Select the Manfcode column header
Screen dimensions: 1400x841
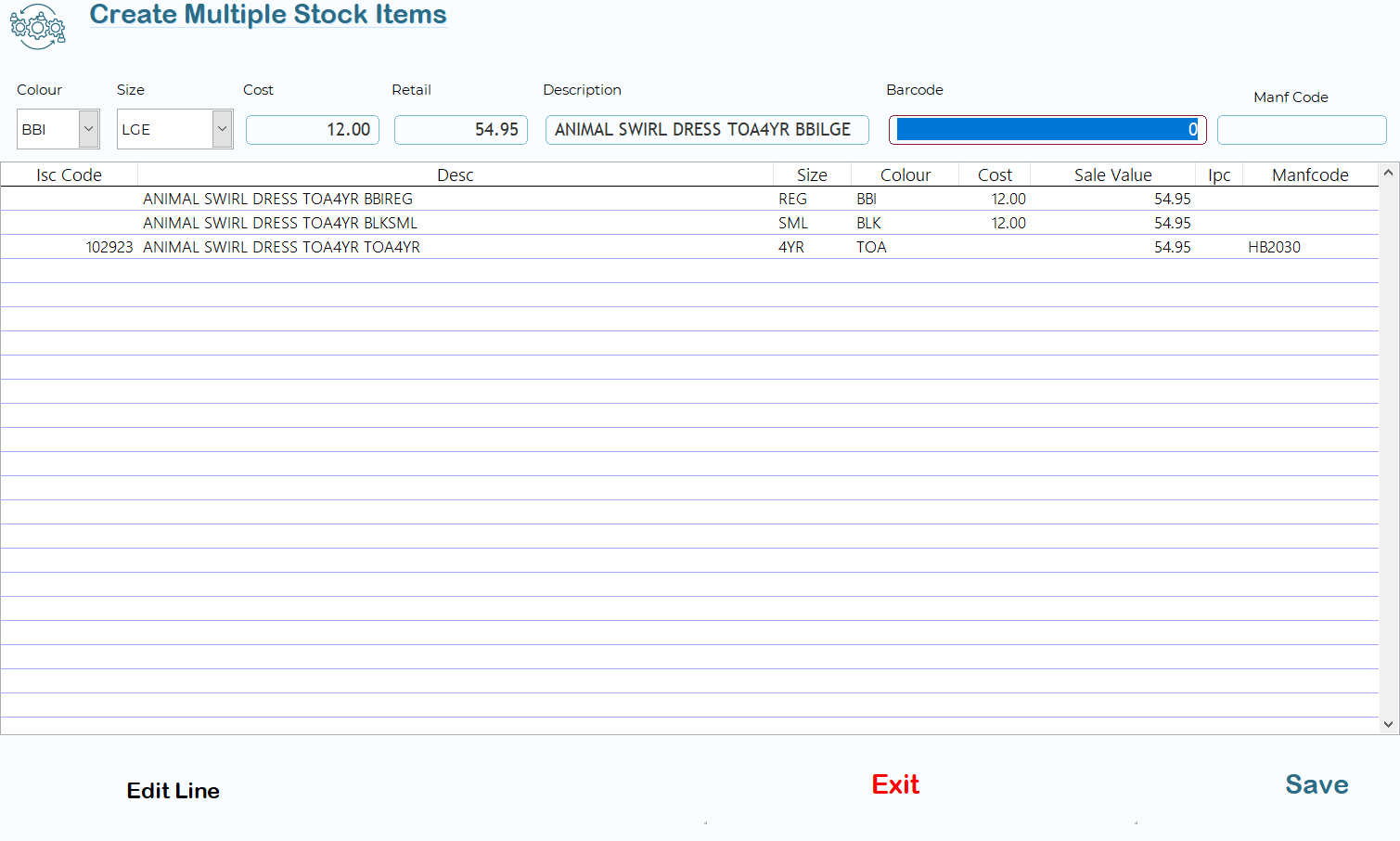tap(1309, 175)
